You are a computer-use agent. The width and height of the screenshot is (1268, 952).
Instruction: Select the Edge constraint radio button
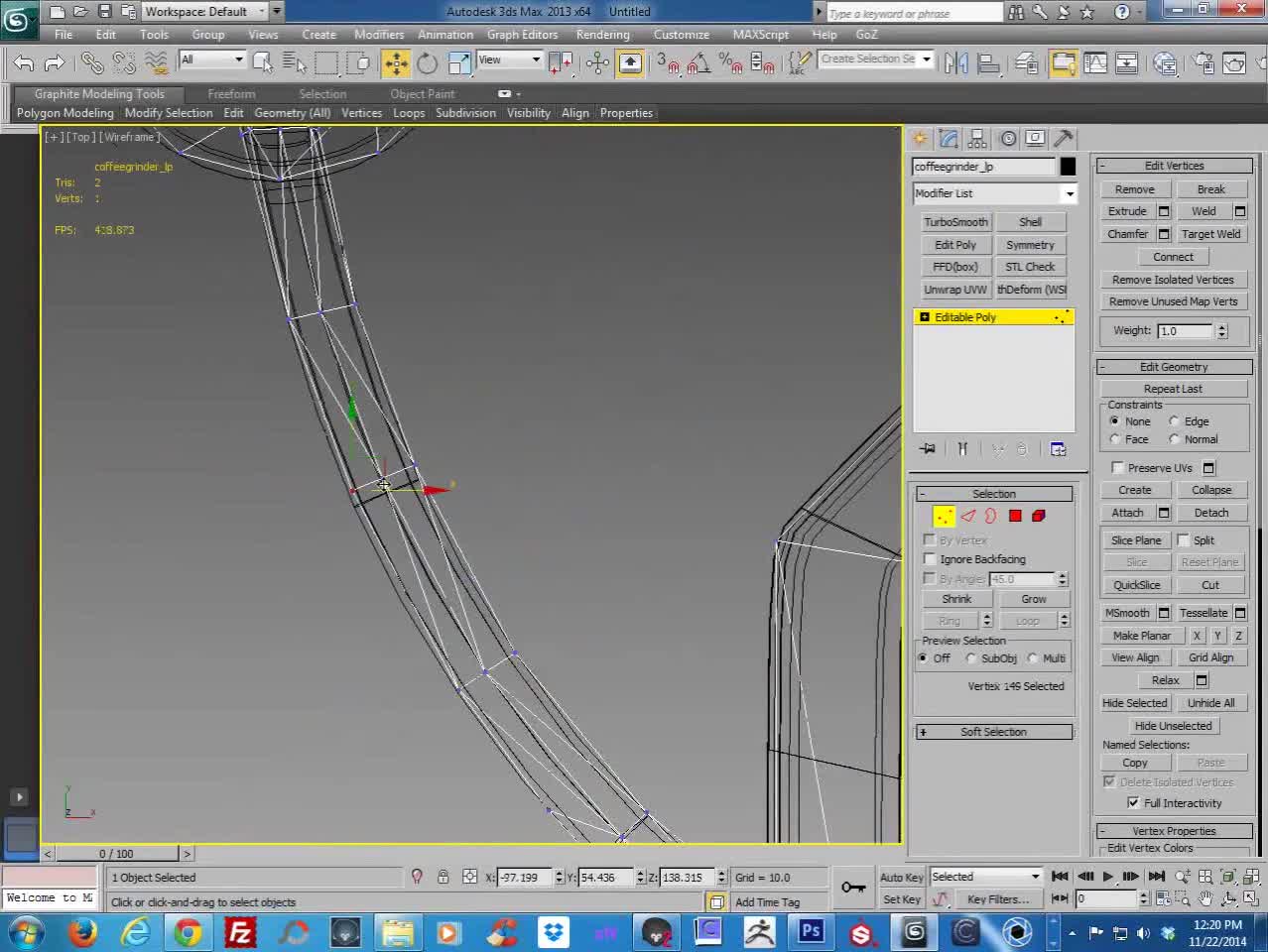coord(1175,421)
